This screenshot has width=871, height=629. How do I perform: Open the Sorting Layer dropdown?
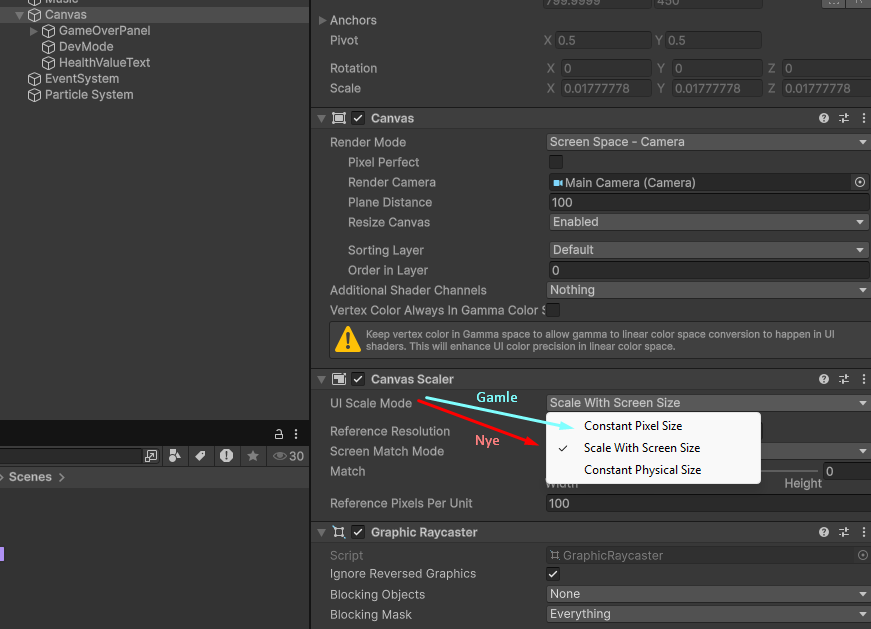tap(708, 250)
